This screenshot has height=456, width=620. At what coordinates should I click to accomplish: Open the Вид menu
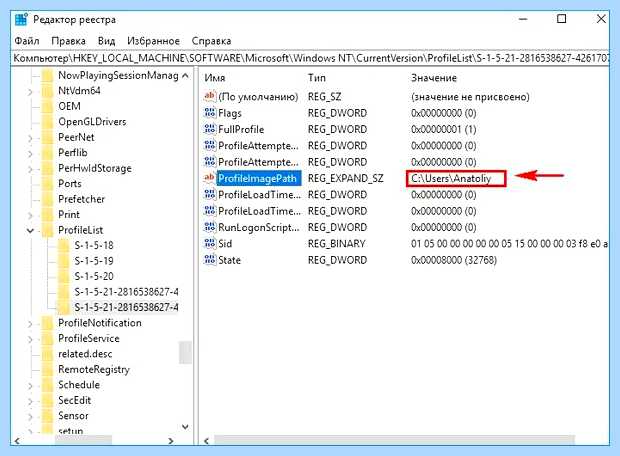point(106,41)
